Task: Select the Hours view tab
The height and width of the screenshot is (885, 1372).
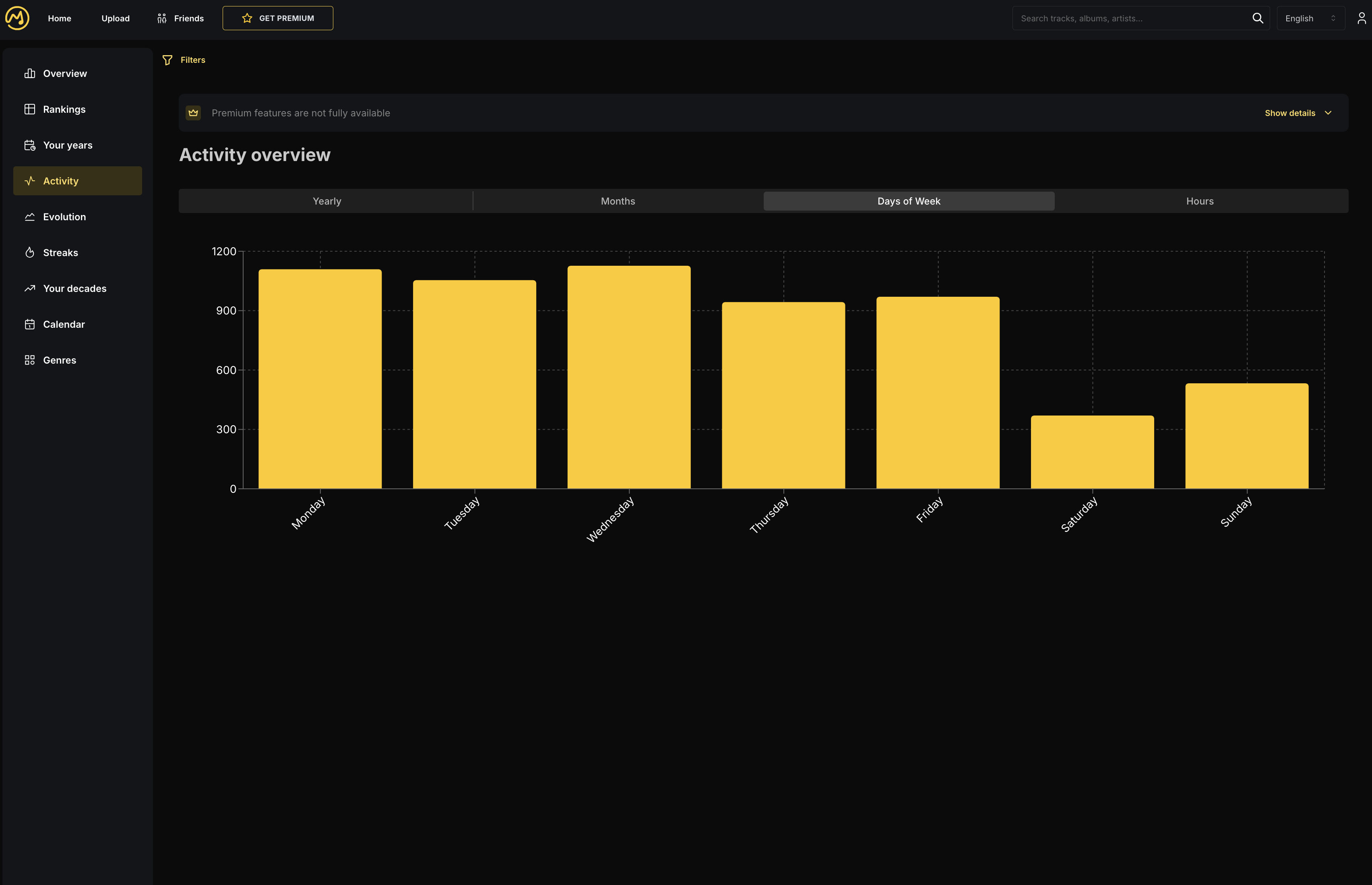Action: pyautogui.click(x=1200, y=201)
